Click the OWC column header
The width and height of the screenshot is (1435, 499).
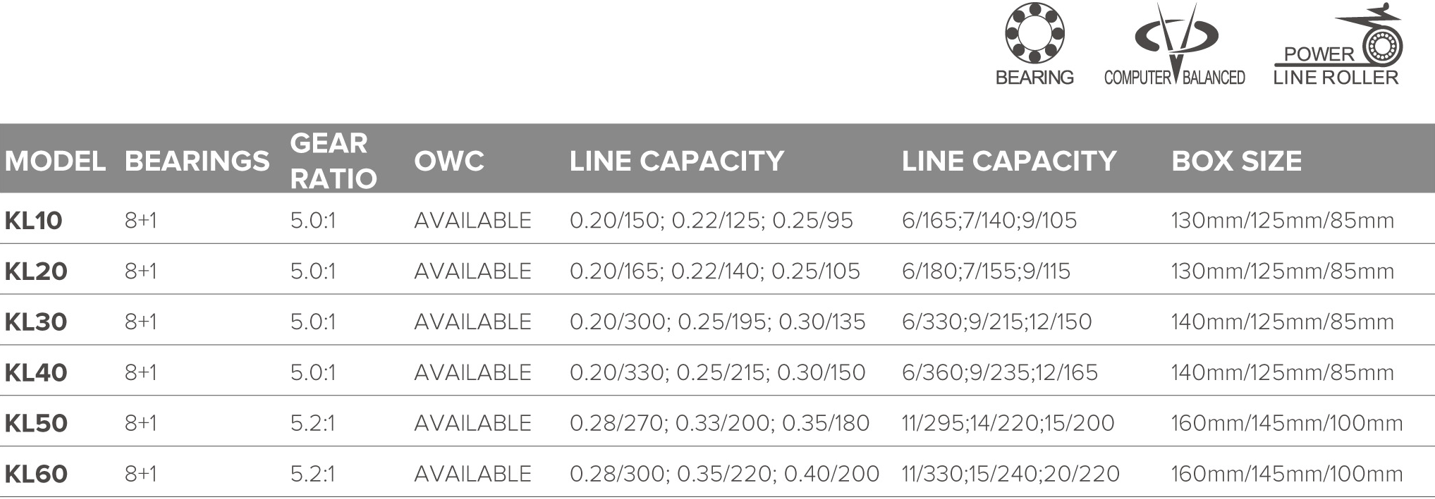[x=449, y=161]
